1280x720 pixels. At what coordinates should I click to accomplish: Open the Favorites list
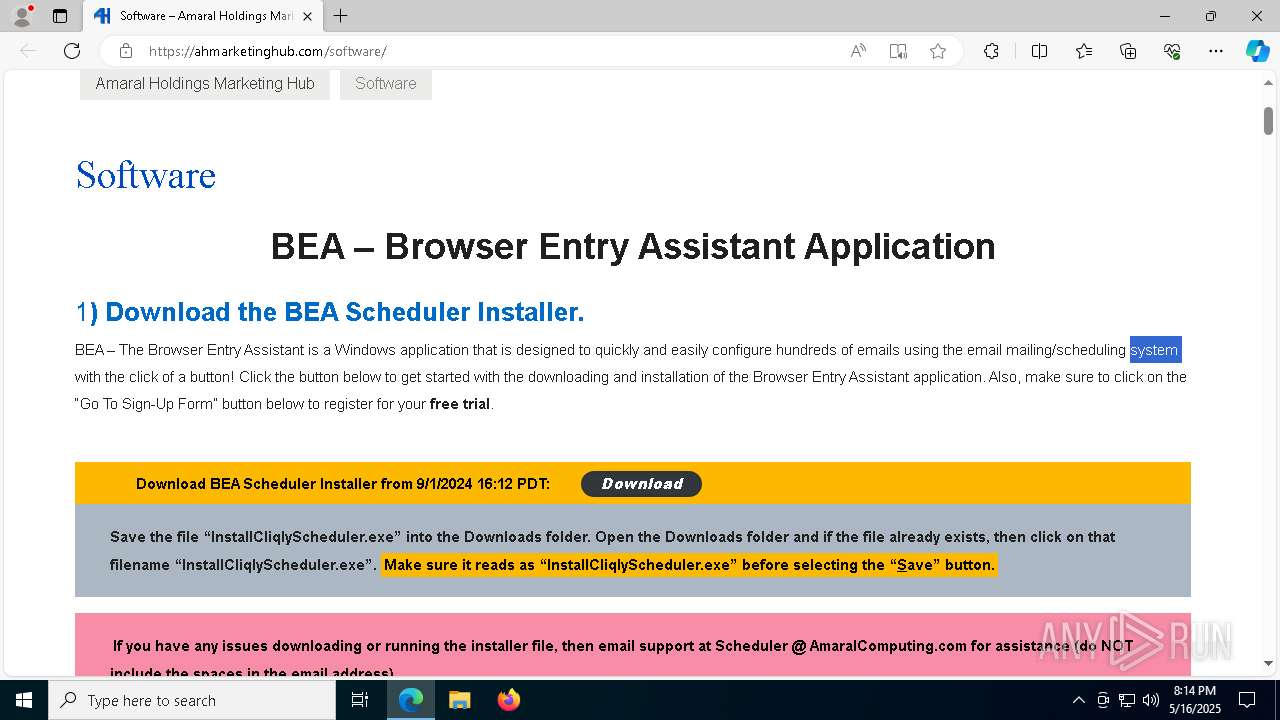pos(1084,51)
